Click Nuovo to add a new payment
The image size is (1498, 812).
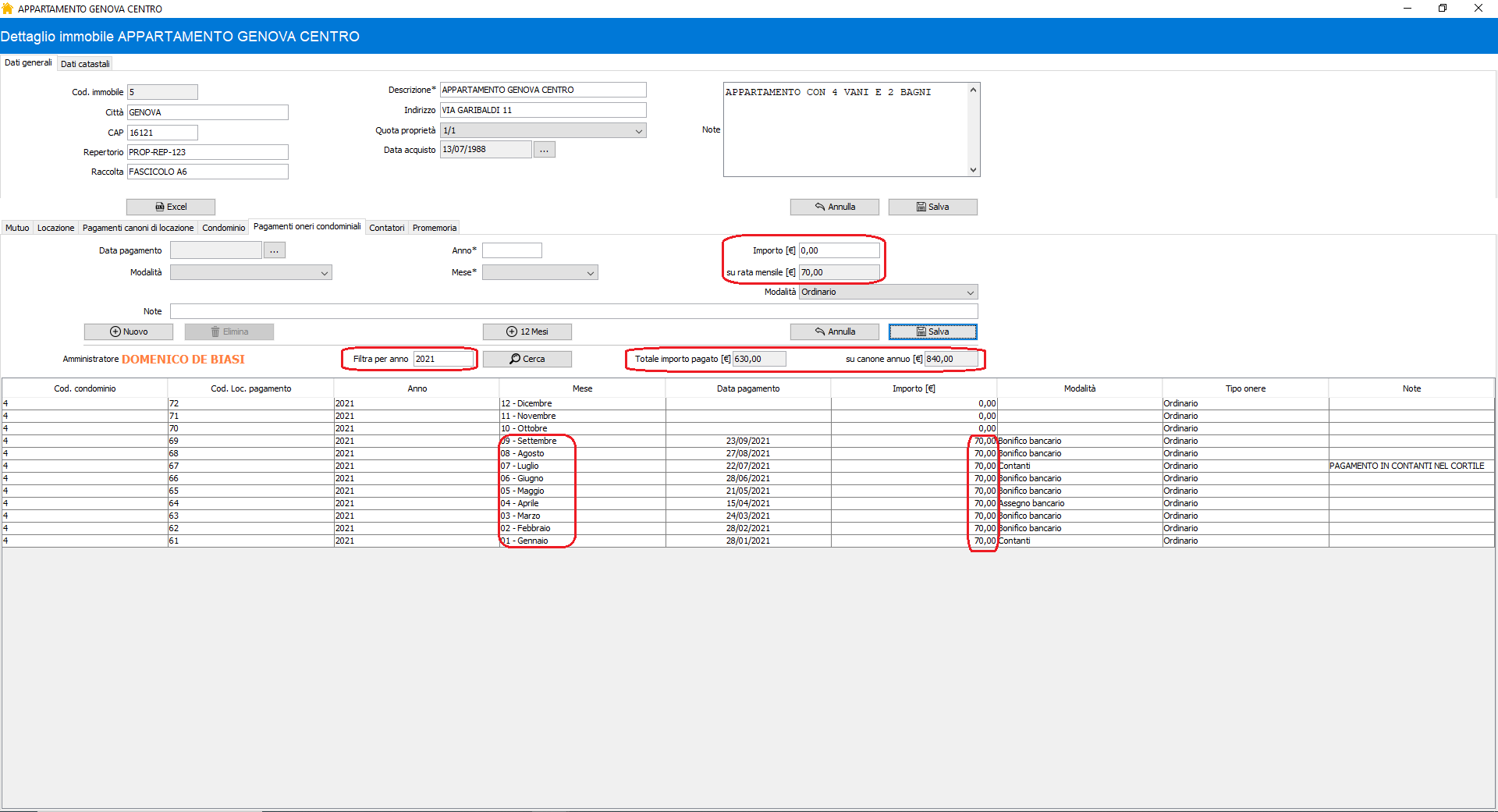[129, 332]
